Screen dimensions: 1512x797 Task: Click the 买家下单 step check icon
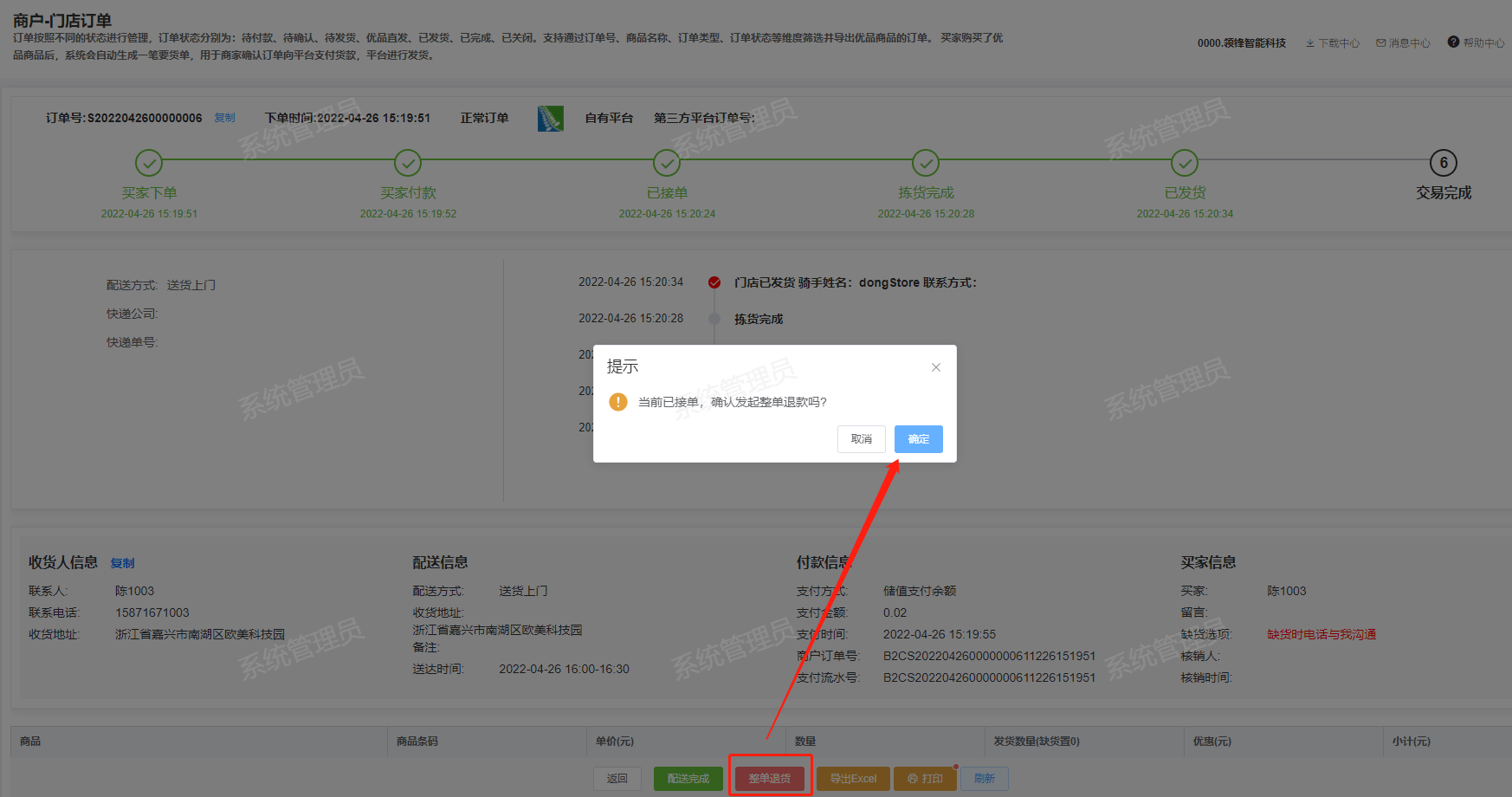(x=149, y=163)
